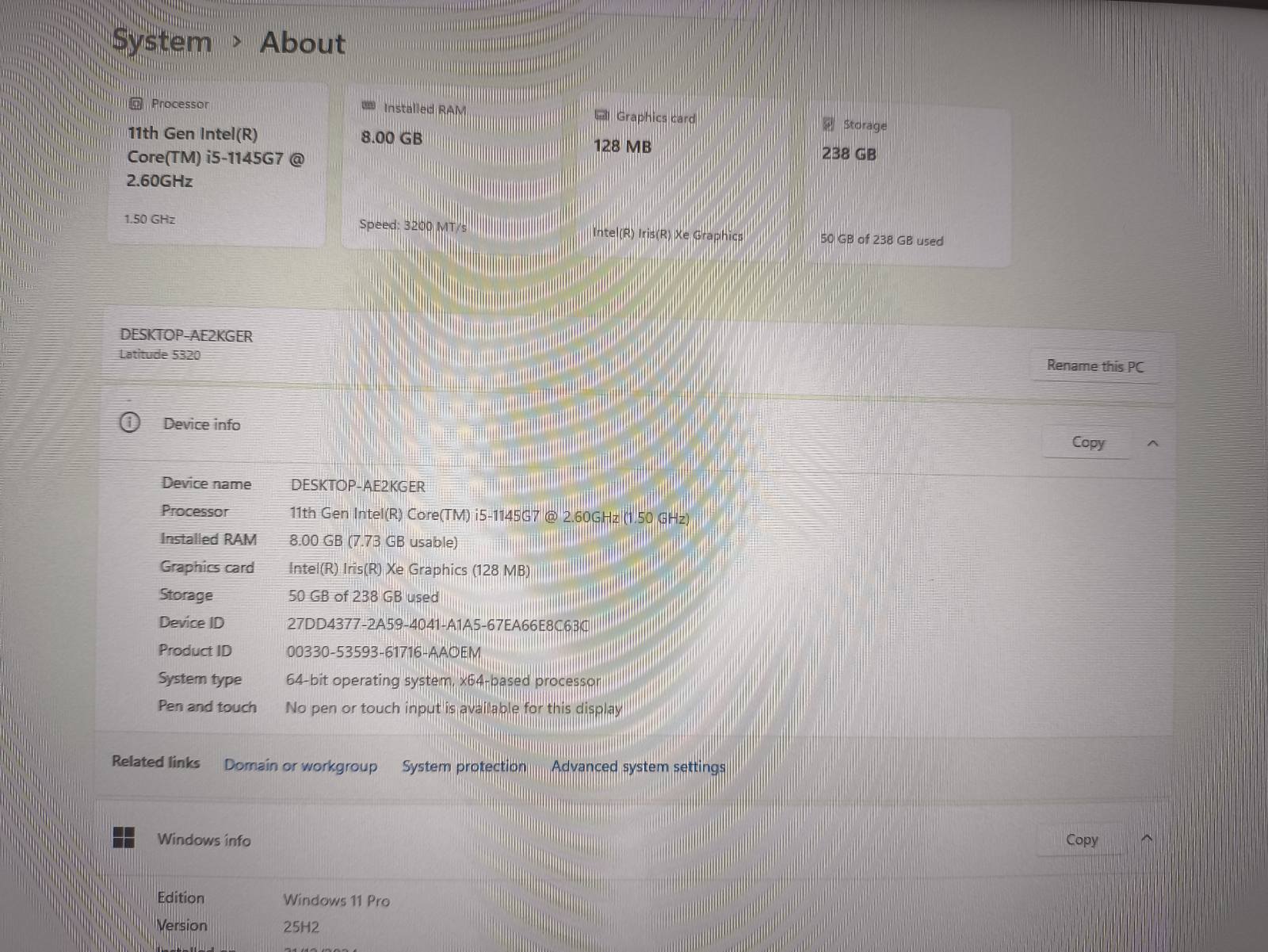Click the i5-1145G7 processor name in top card
The width and height of the screenshot is (1268, 952).
coord(216,158)
